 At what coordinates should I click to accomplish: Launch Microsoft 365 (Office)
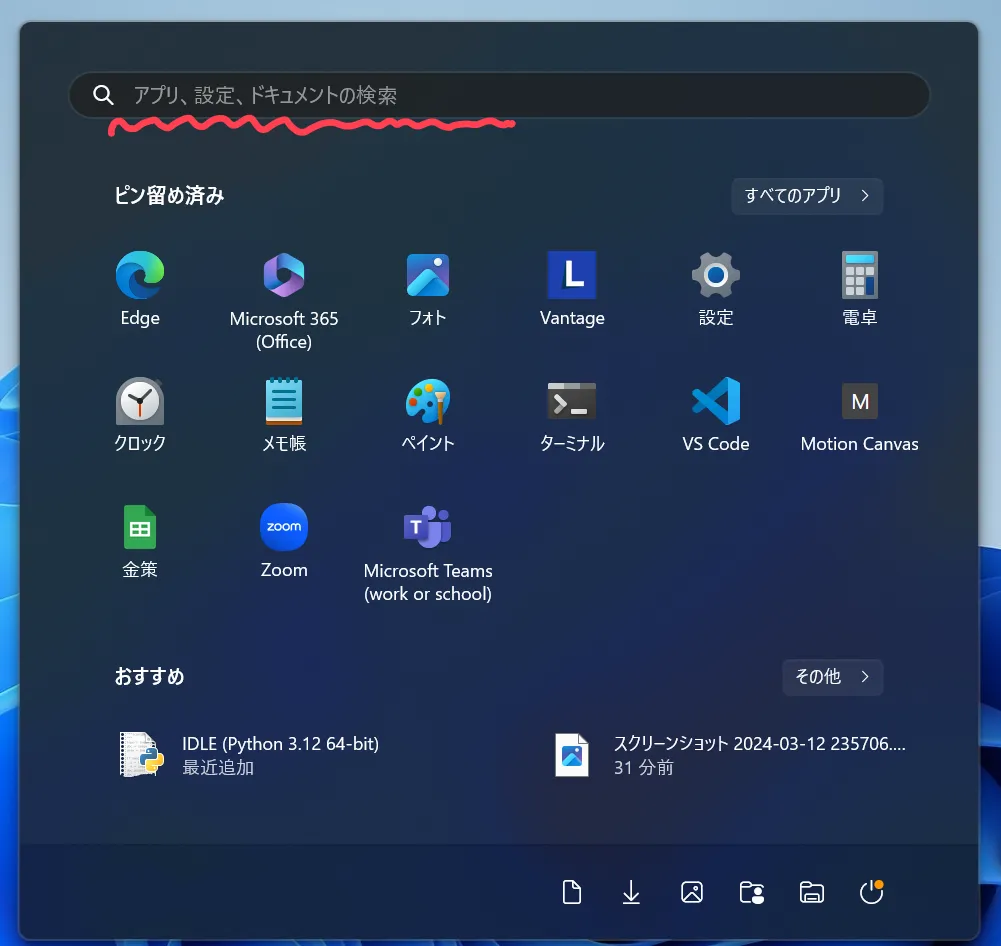284,276
